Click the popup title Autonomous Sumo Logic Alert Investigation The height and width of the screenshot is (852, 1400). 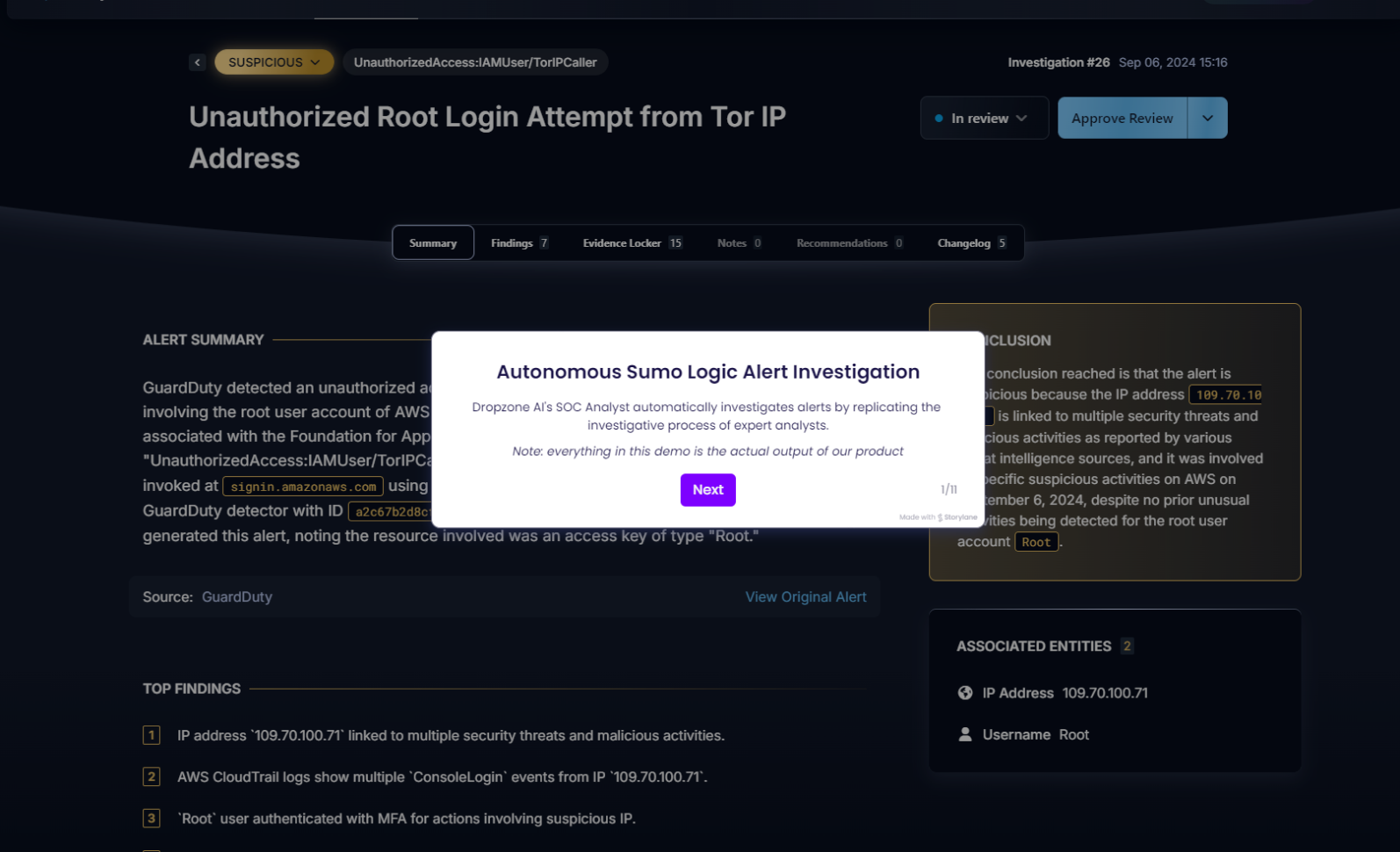coord(708,372)
